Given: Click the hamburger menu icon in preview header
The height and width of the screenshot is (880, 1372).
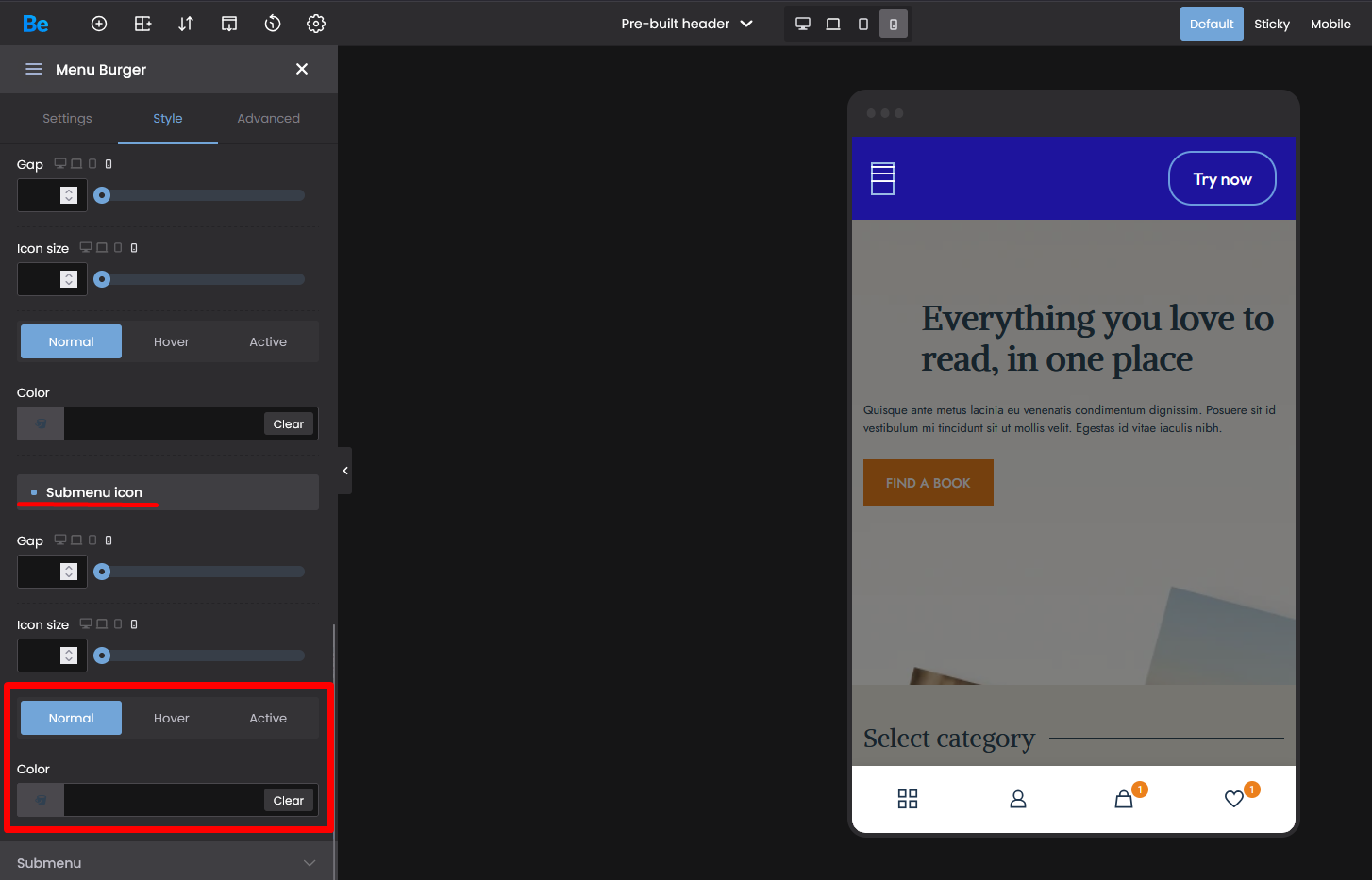Looking at the screenshot, I should coord(882,178).
